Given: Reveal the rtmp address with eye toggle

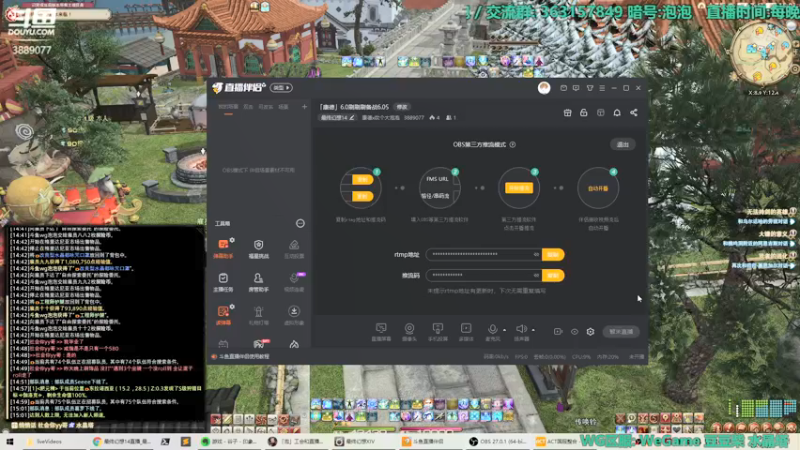Looking at the screenshot, I should pyautogui.click(x=536, y=254).
